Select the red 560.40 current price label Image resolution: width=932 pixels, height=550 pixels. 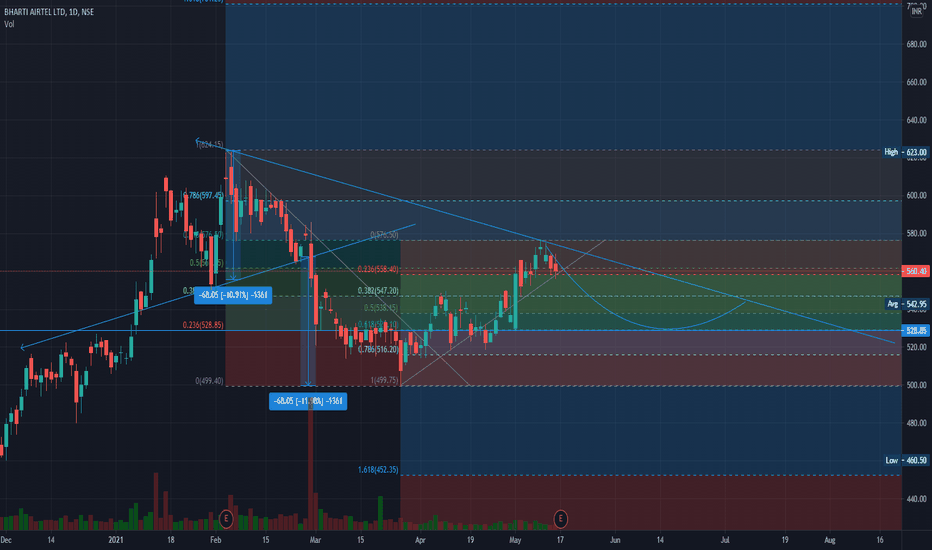915,271
